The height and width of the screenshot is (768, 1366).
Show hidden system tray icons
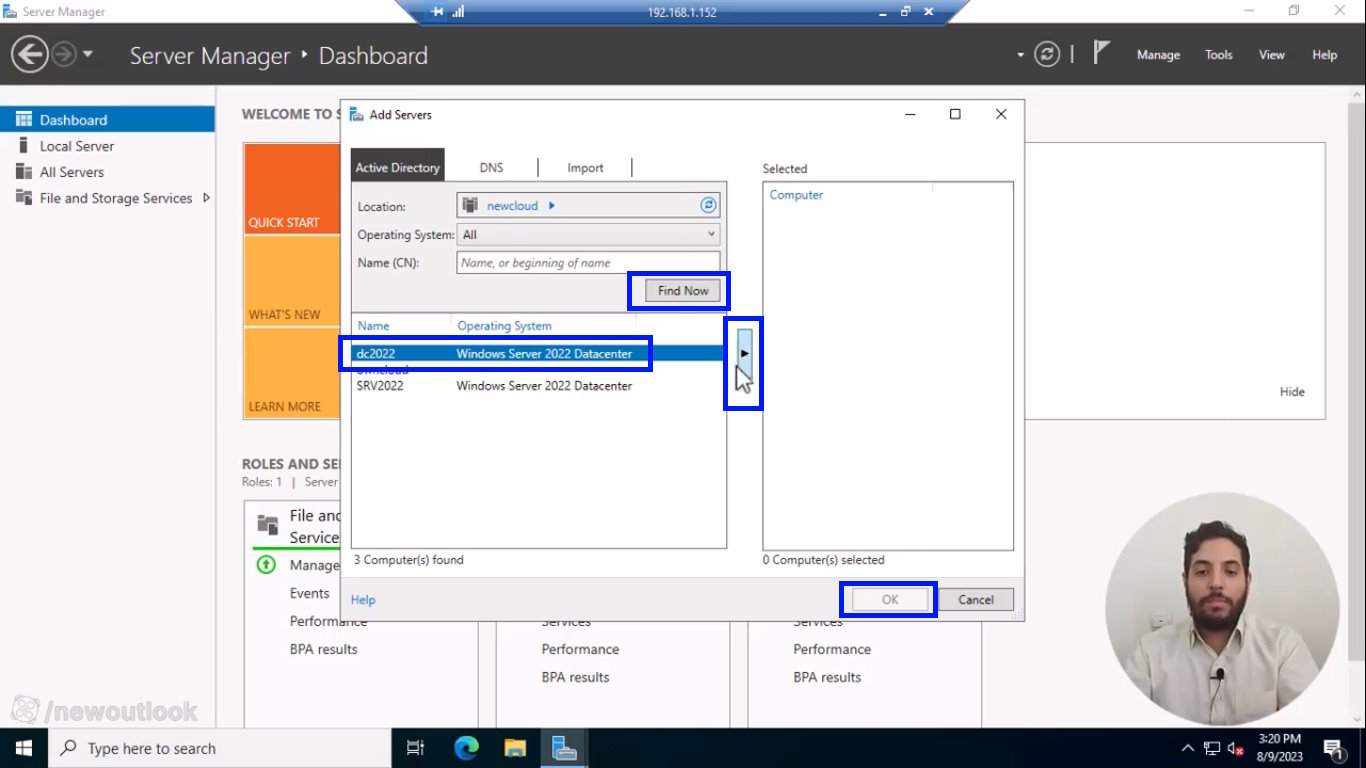pyautogui.click(x=1188, y=748)
